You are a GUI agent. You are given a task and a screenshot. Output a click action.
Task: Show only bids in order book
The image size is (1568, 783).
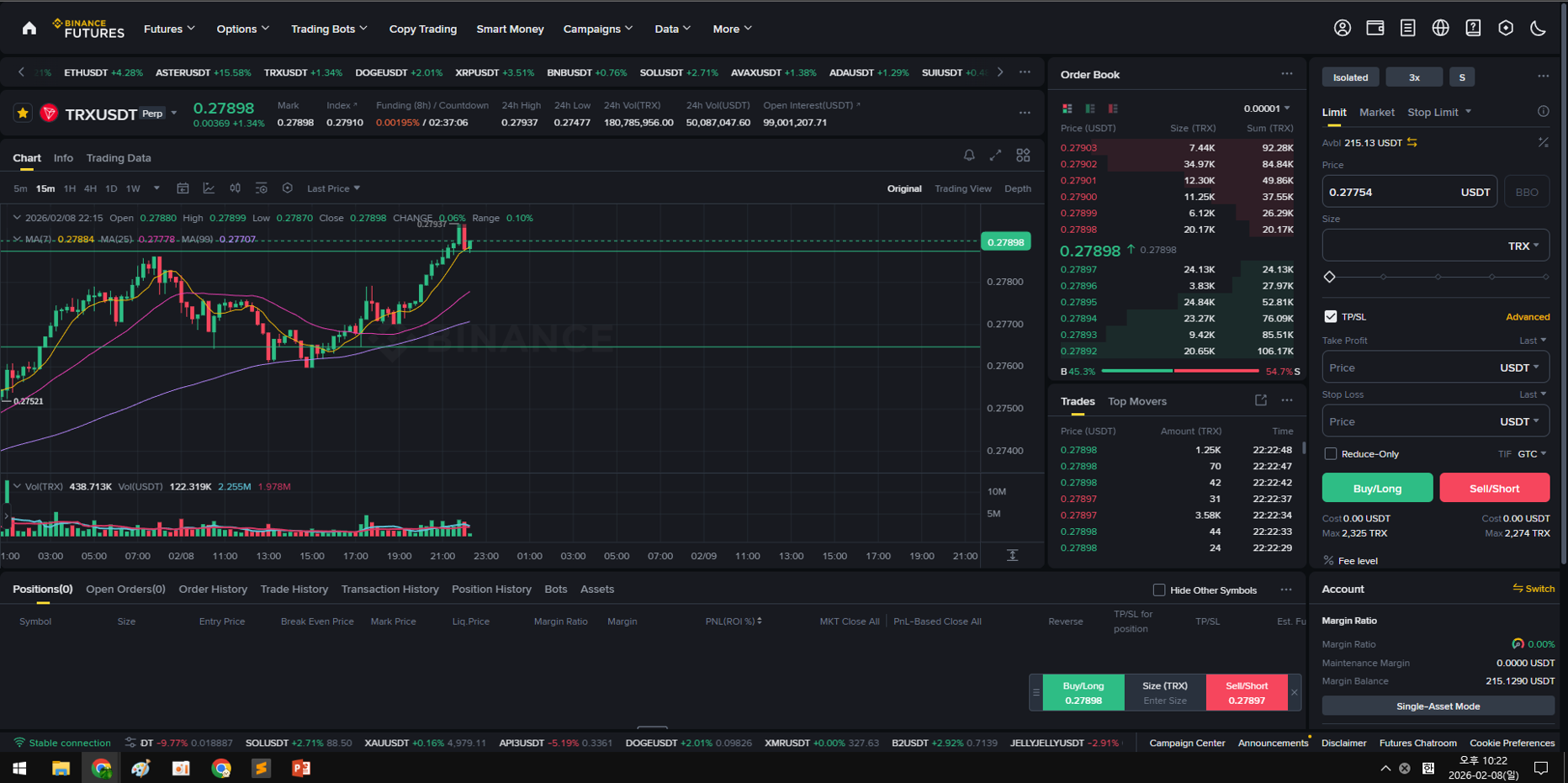point(1090,108)
